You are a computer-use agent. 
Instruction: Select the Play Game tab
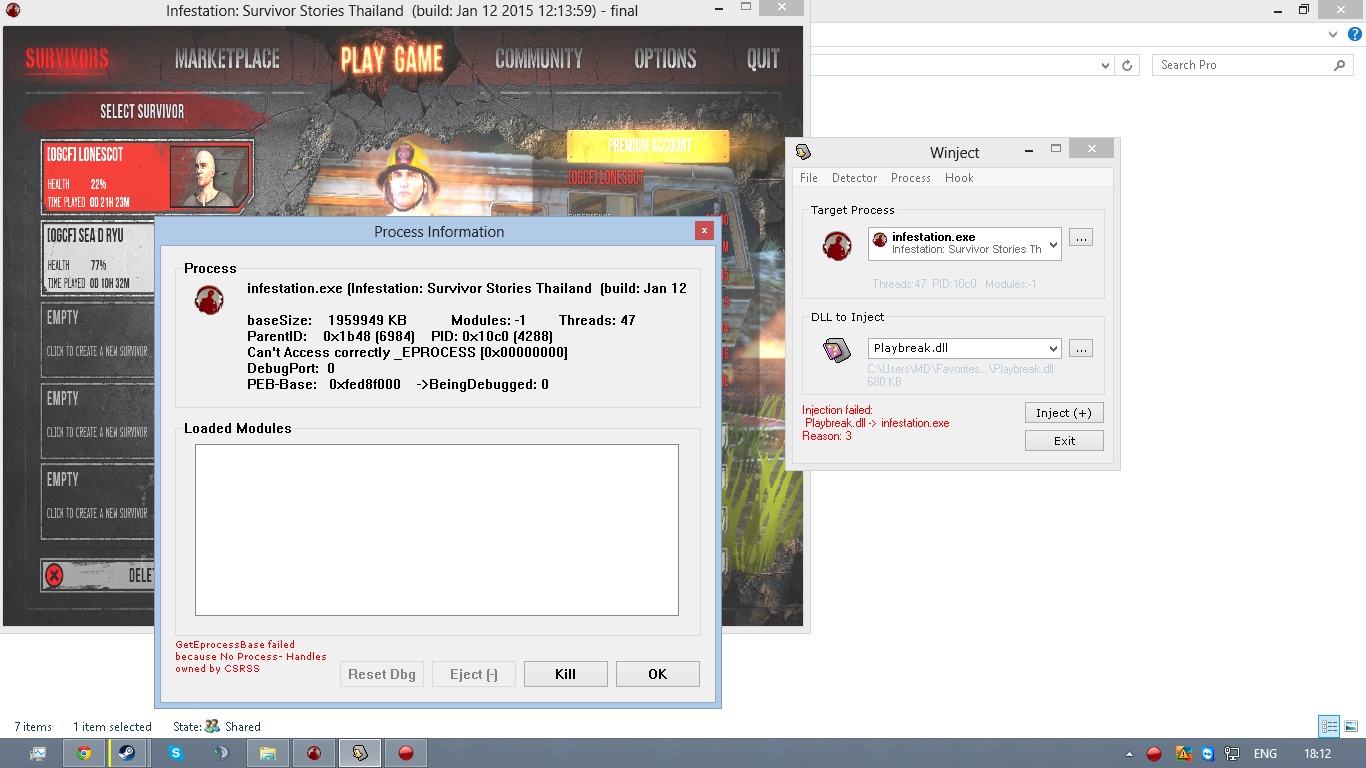click(x=391, y=59)
